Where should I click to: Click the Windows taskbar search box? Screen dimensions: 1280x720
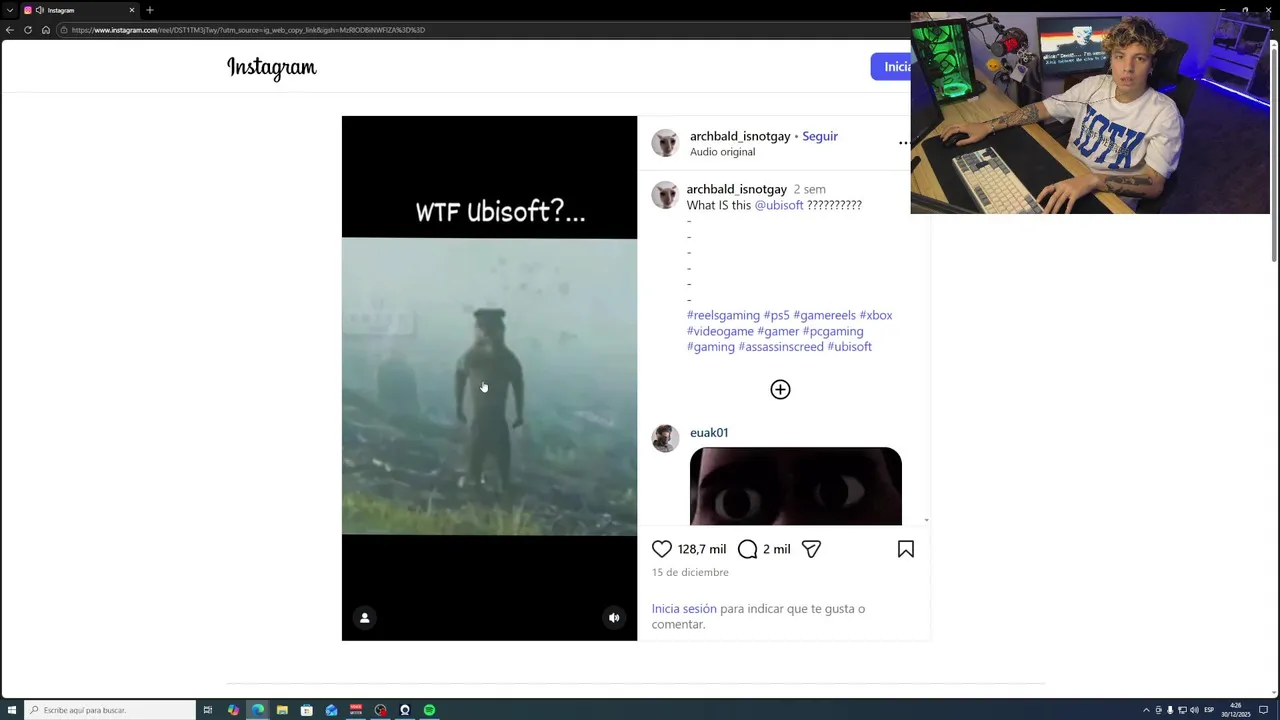pos(110,710)
